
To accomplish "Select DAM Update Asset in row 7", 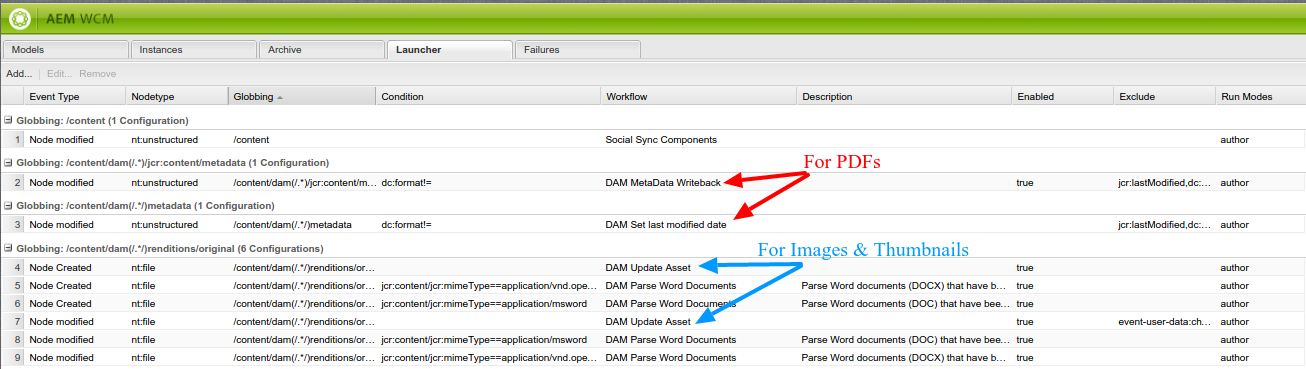I will point(699,322).
